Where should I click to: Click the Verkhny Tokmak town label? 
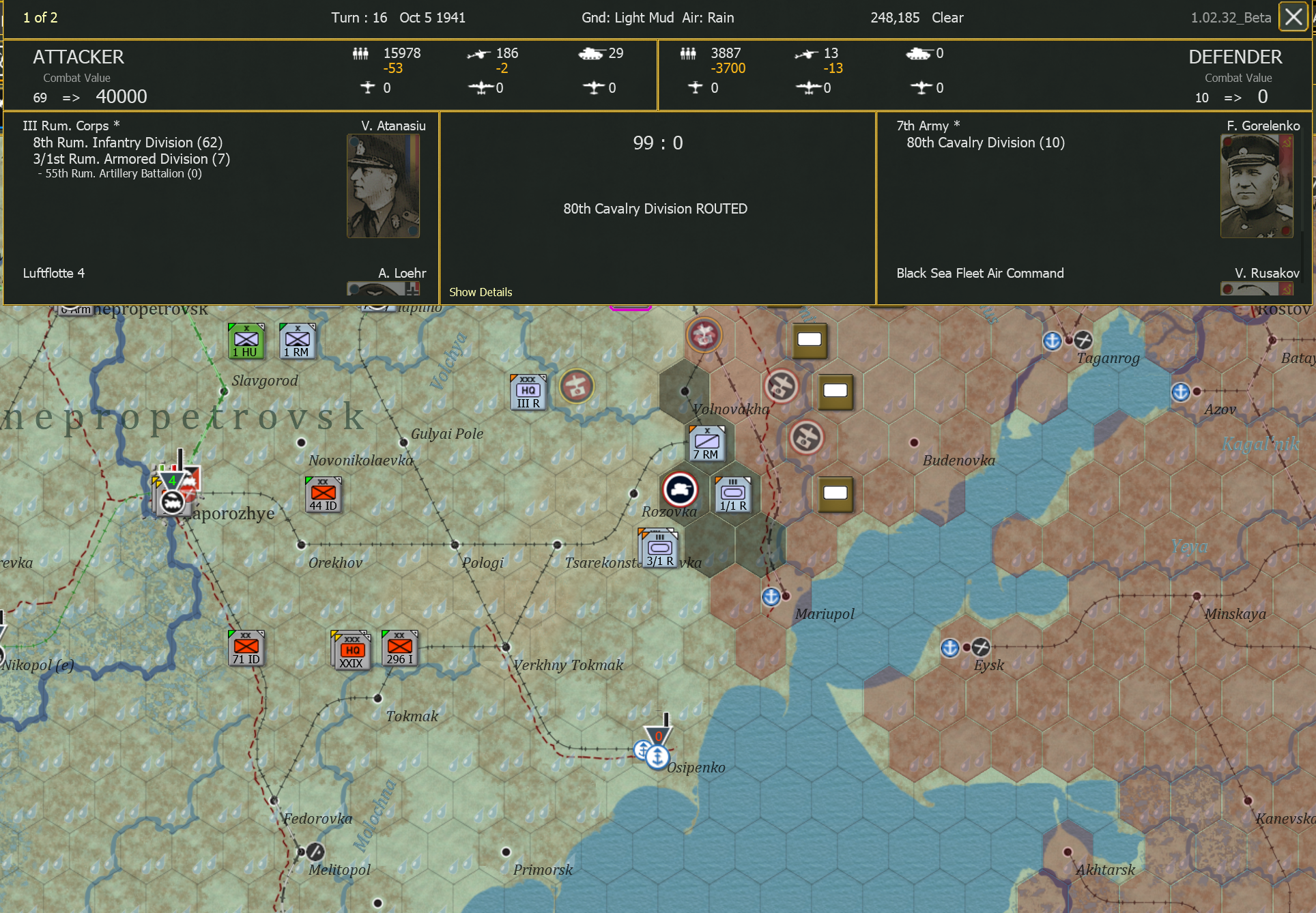click(568, 665)
